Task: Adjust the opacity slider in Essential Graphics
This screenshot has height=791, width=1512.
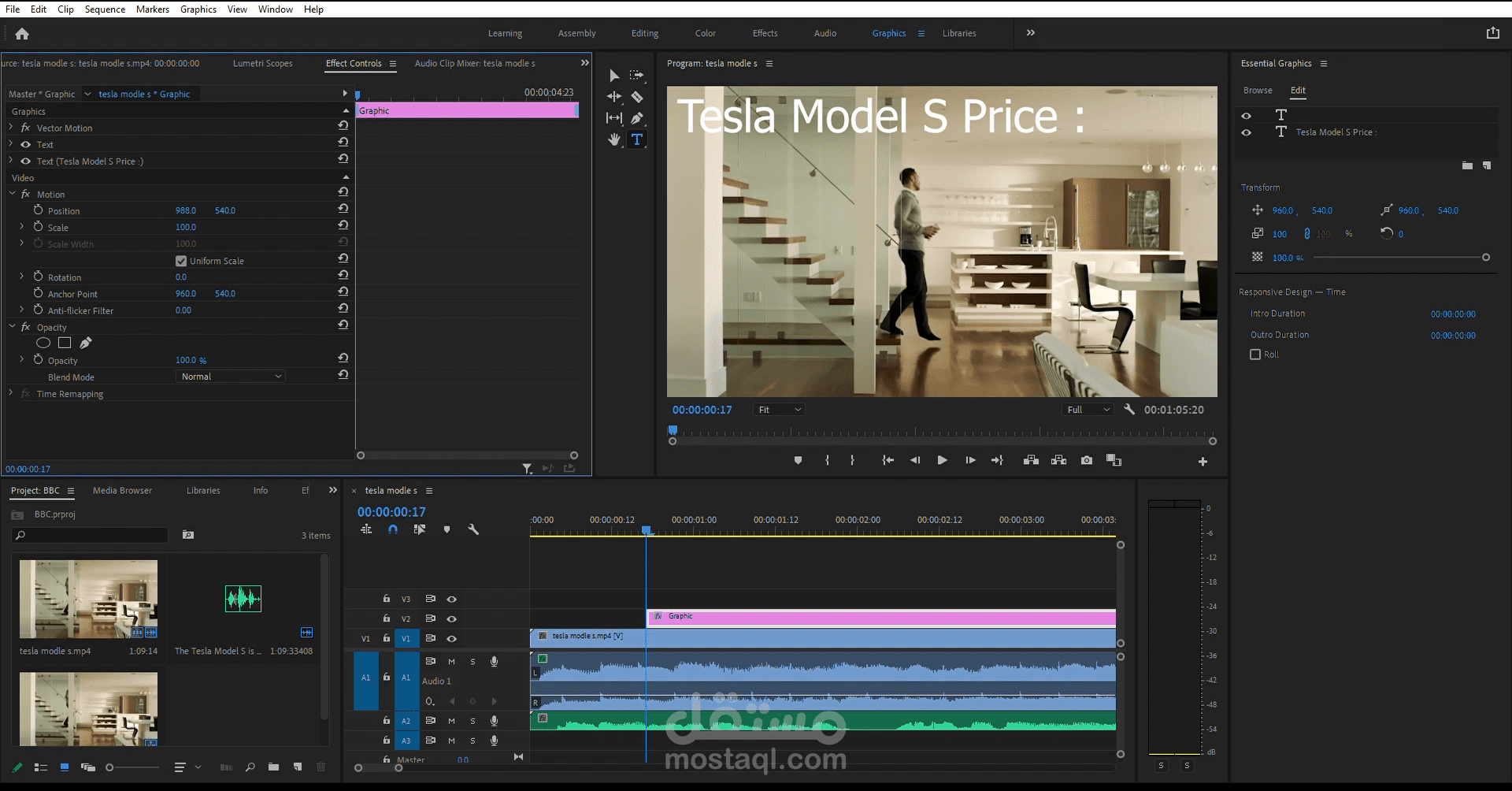Action: (x=1485, y=258)
